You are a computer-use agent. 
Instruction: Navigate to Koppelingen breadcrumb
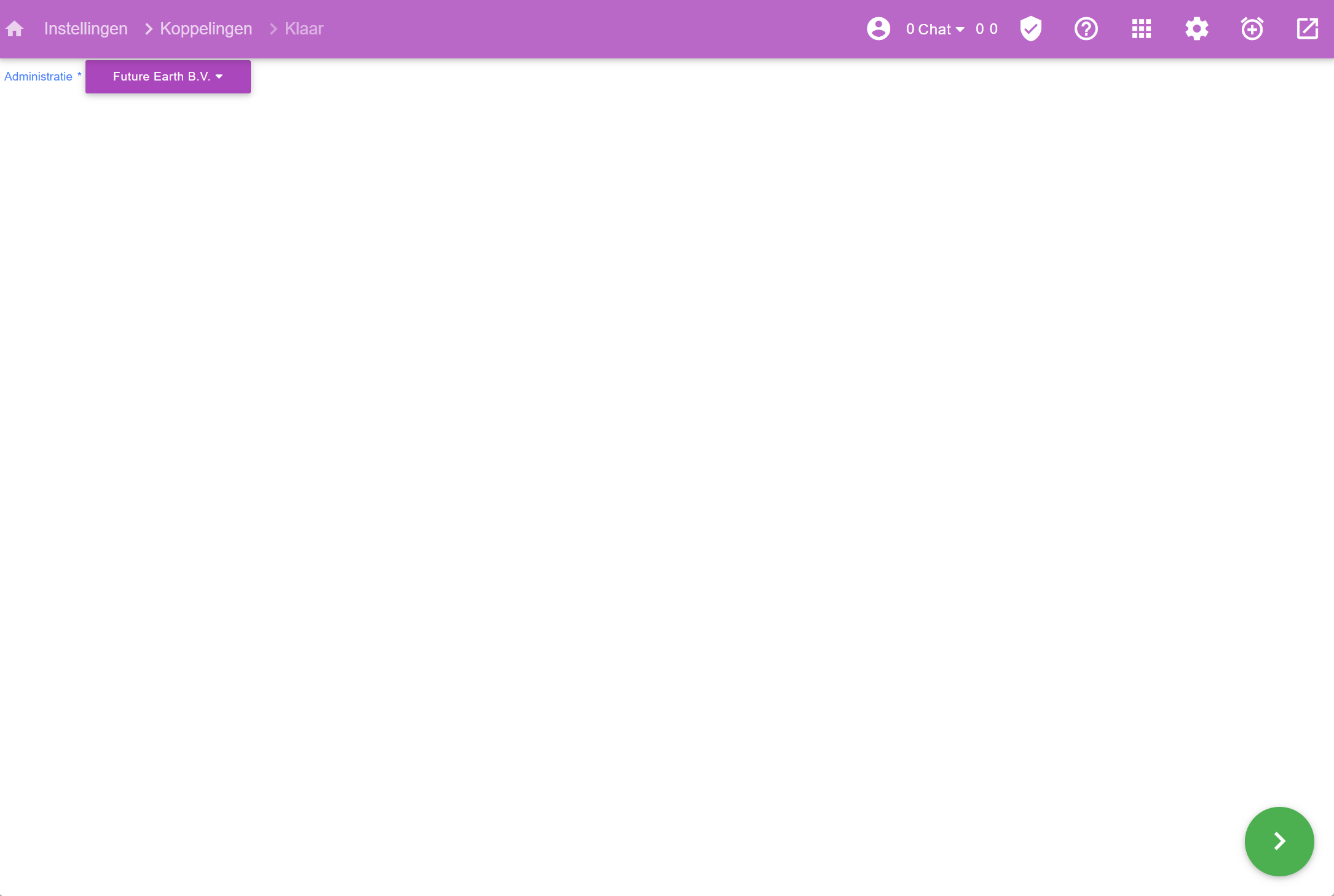[x=206, y=29]
